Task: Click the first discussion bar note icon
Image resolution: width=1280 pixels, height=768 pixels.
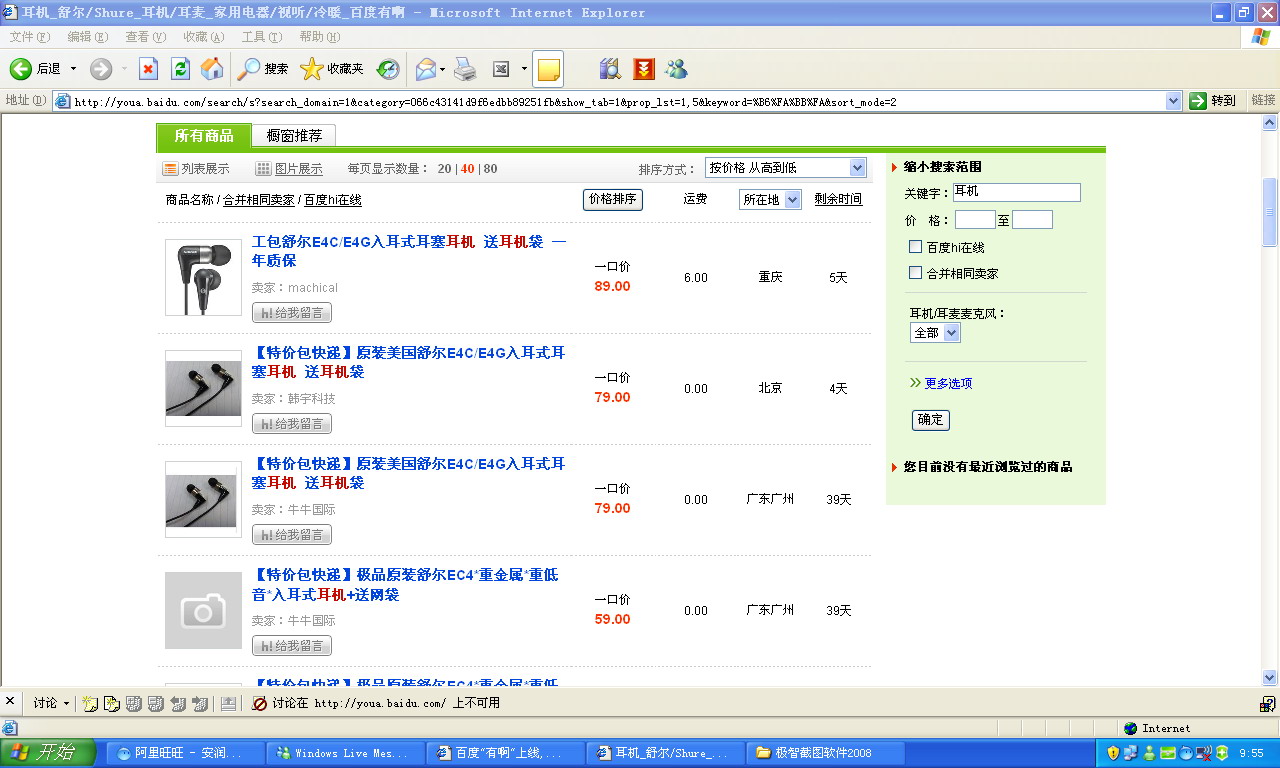Action: point(90,703)
